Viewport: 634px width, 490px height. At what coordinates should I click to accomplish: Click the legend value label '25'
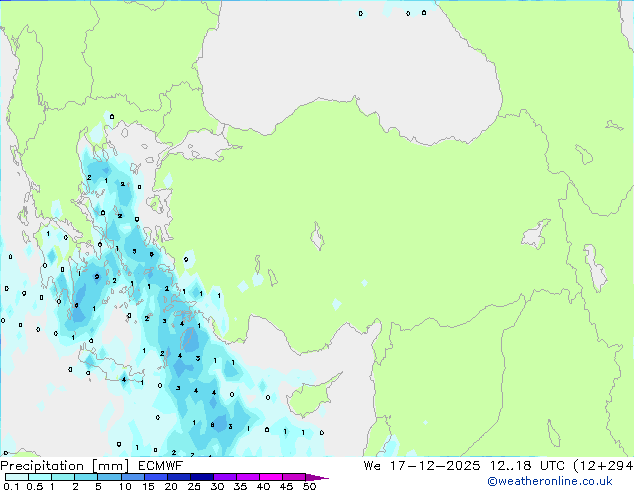pyautogui.click(x=194, y=486)
